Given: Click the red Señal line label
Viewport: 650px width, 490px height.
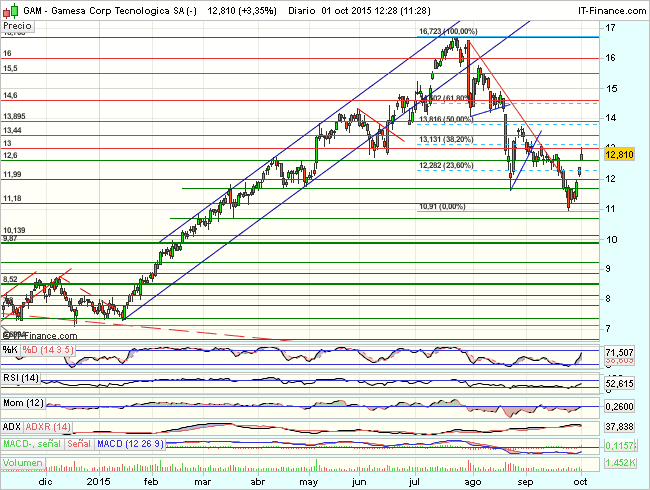Looking at the screenshot, I should pyautogui.click(x=79, y=444).
